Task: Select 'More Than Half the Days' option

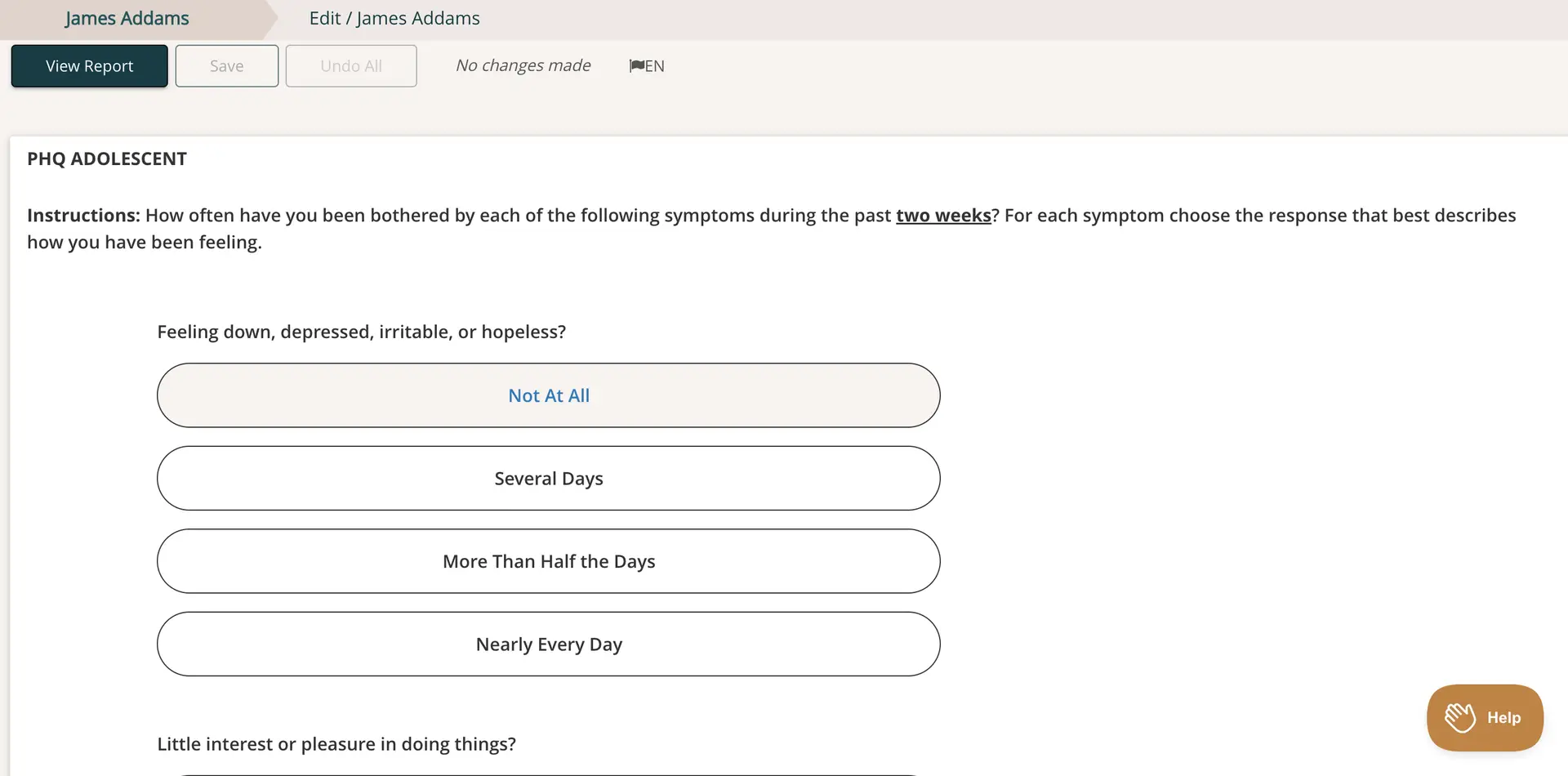Action: 548,561
